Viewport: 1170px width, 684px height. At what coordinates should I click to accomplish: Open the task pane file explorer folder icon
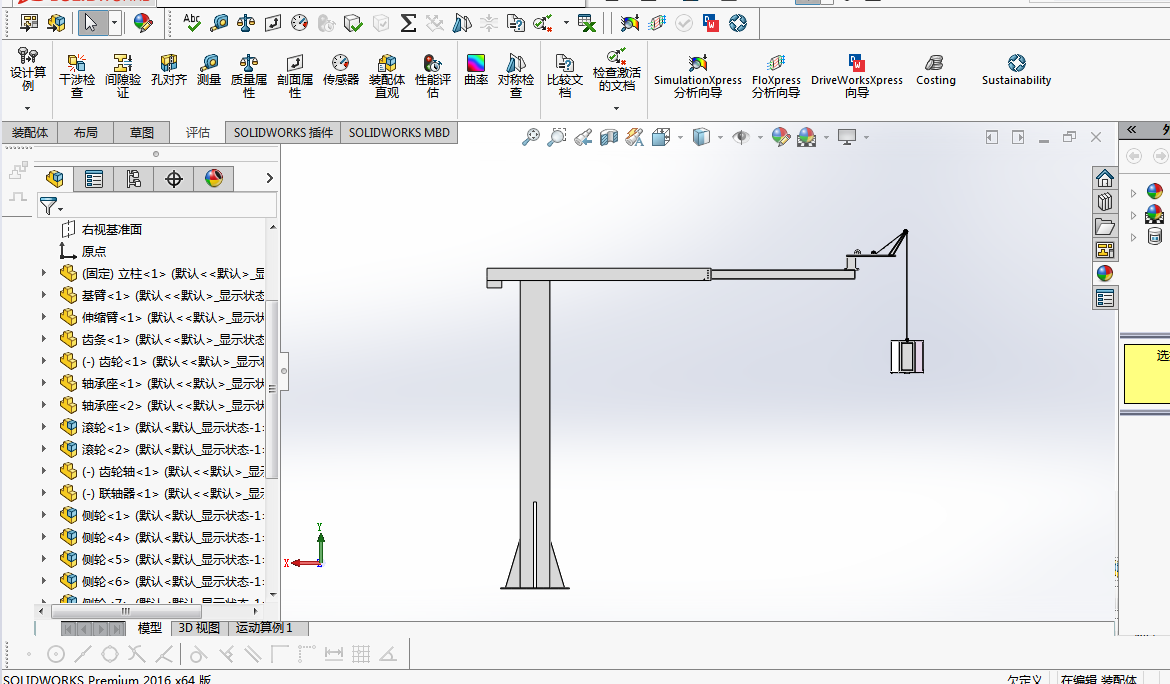pyautogui.click(x=1105, y=226)
